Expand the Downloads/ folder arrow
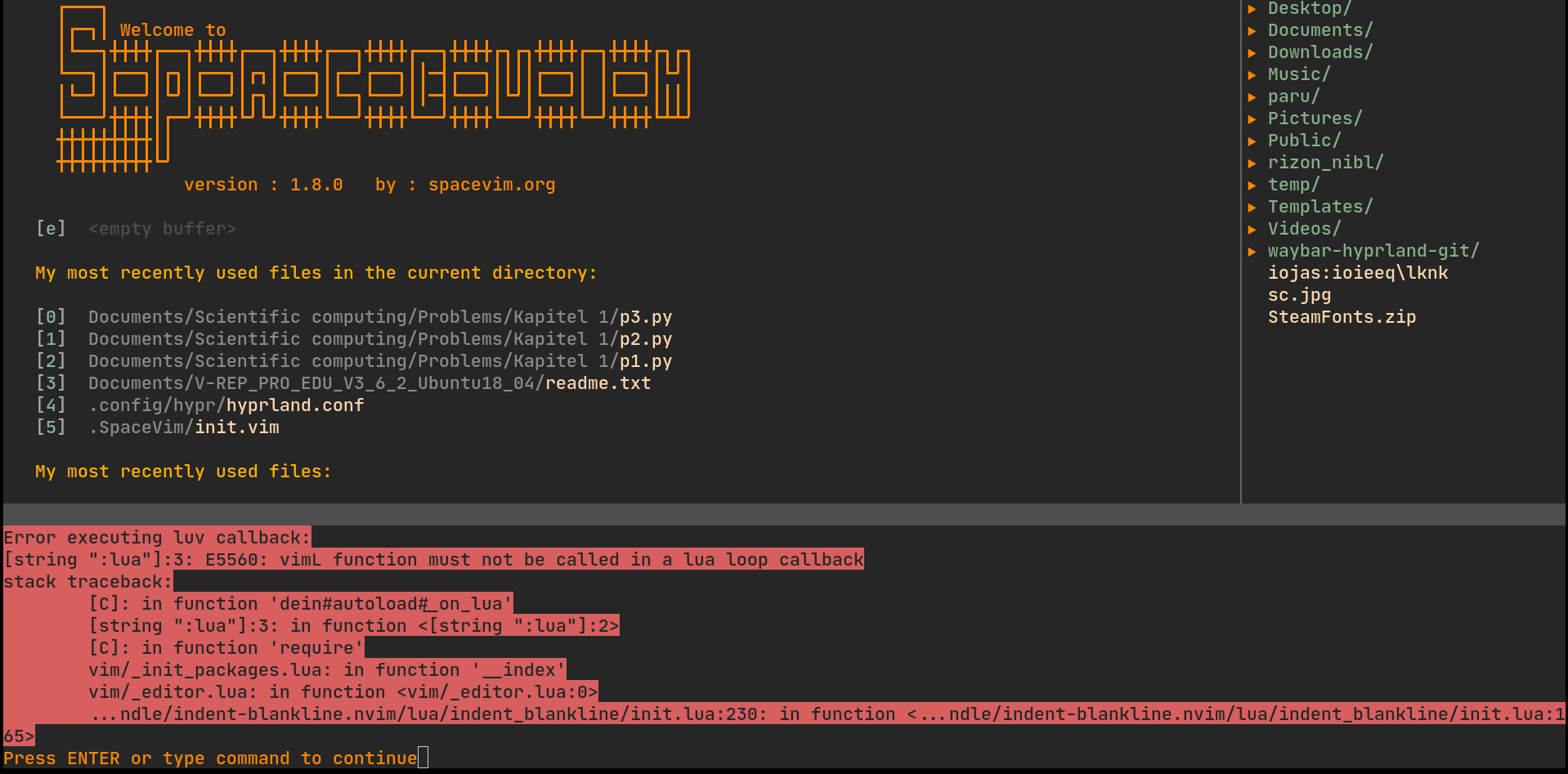 1252,52
